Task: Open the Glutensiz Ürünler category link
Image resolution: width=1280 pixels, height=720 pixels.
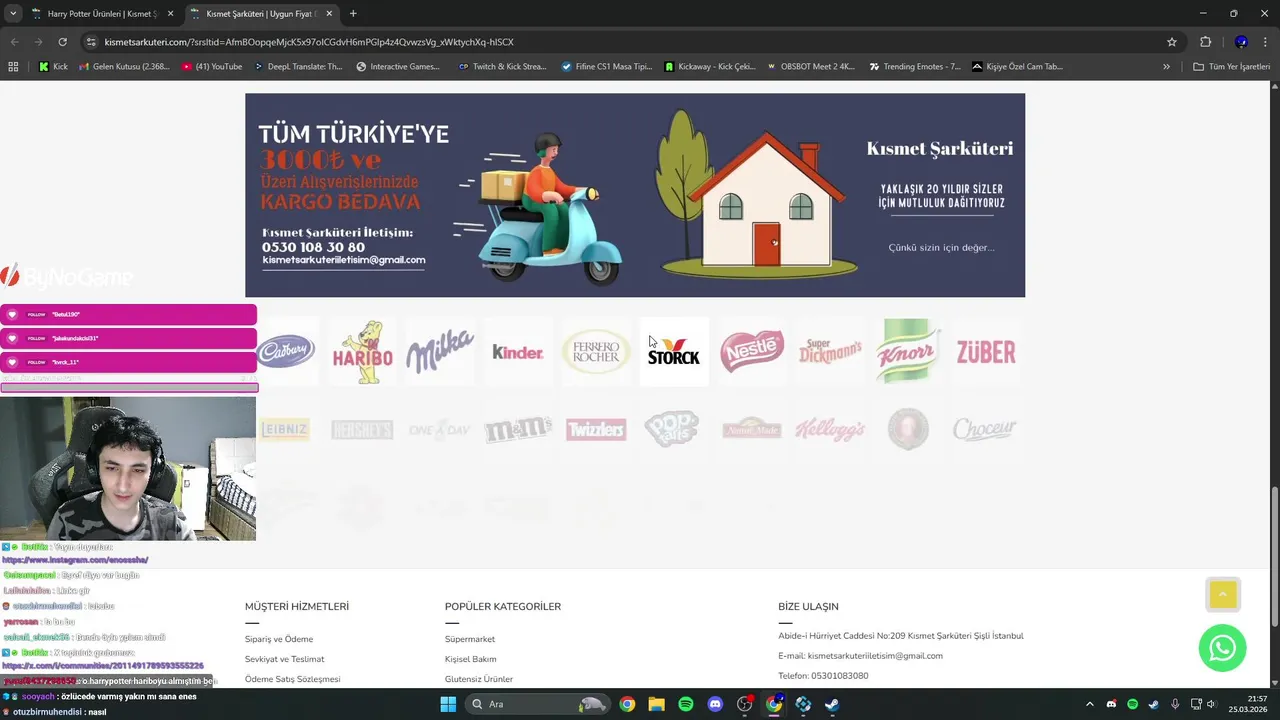Action: coord(479,679)
